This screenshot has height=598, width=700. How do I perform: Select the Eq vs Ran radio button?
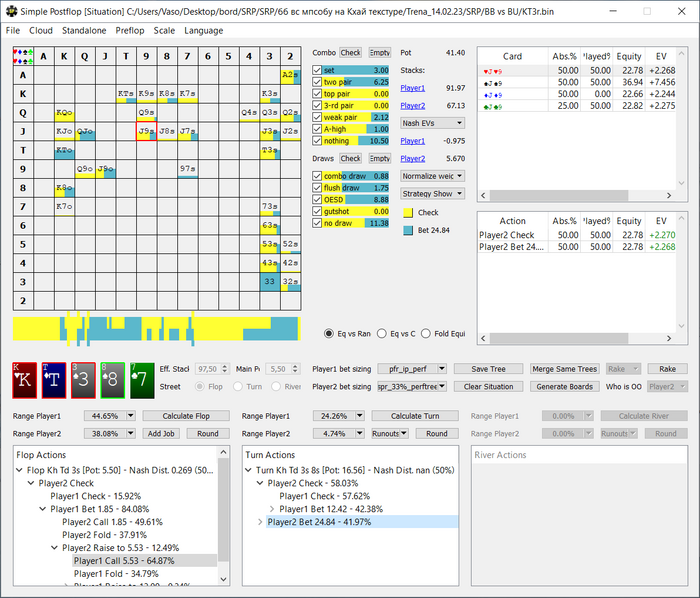pyautogui.click(x=330, y=333)
